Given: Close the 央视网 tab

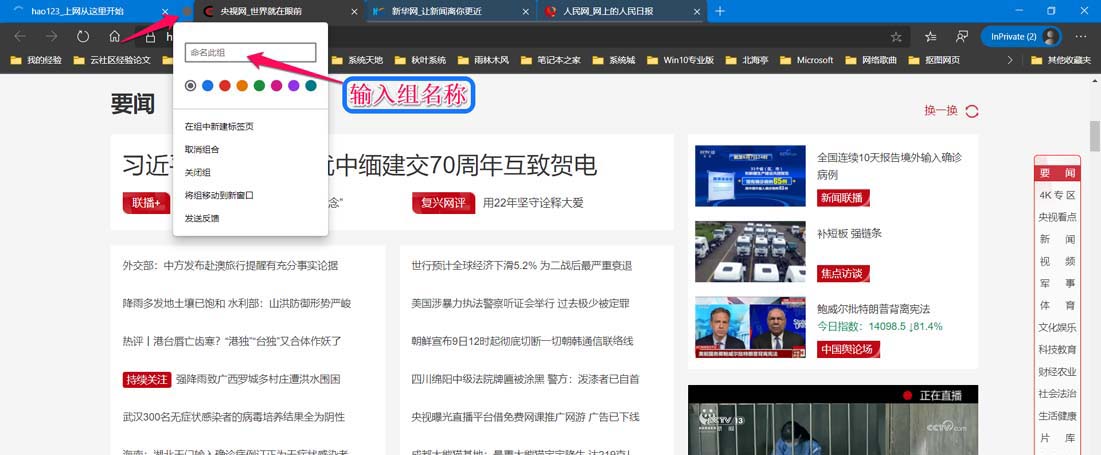Looking at the screenshot, I should tap(355, 11).
